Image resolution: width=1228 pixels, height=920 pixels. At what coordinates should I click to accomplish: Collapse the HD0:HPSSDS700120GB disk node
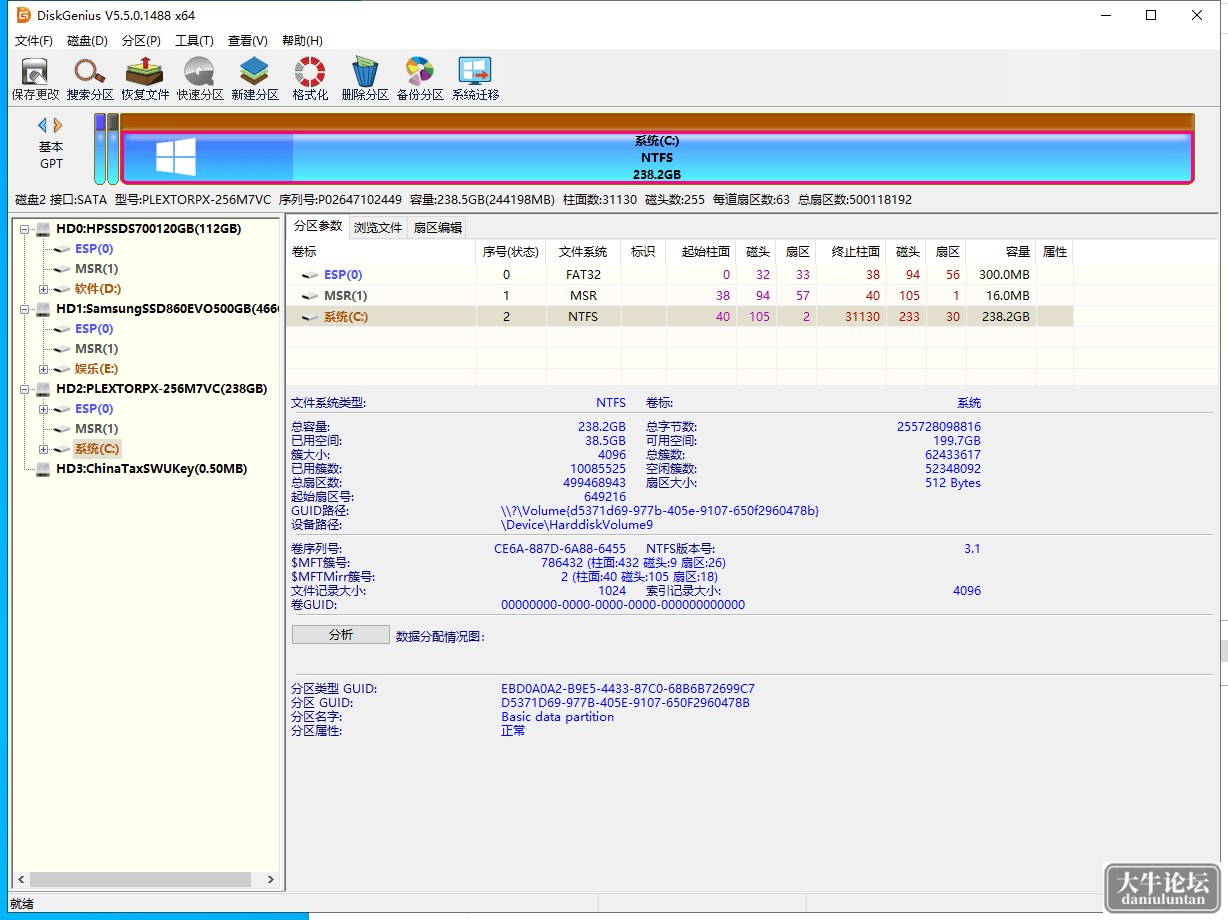coord(24,229)
